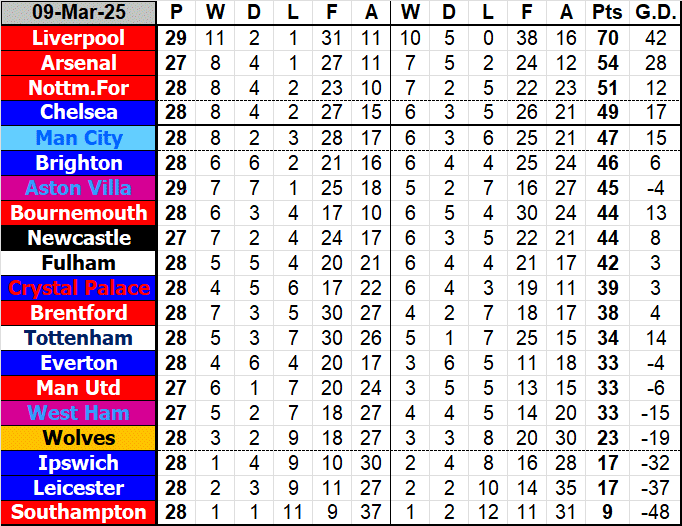Click the black Newcastle team cell
Screen dimensions: 682x526
pos(79,238)
